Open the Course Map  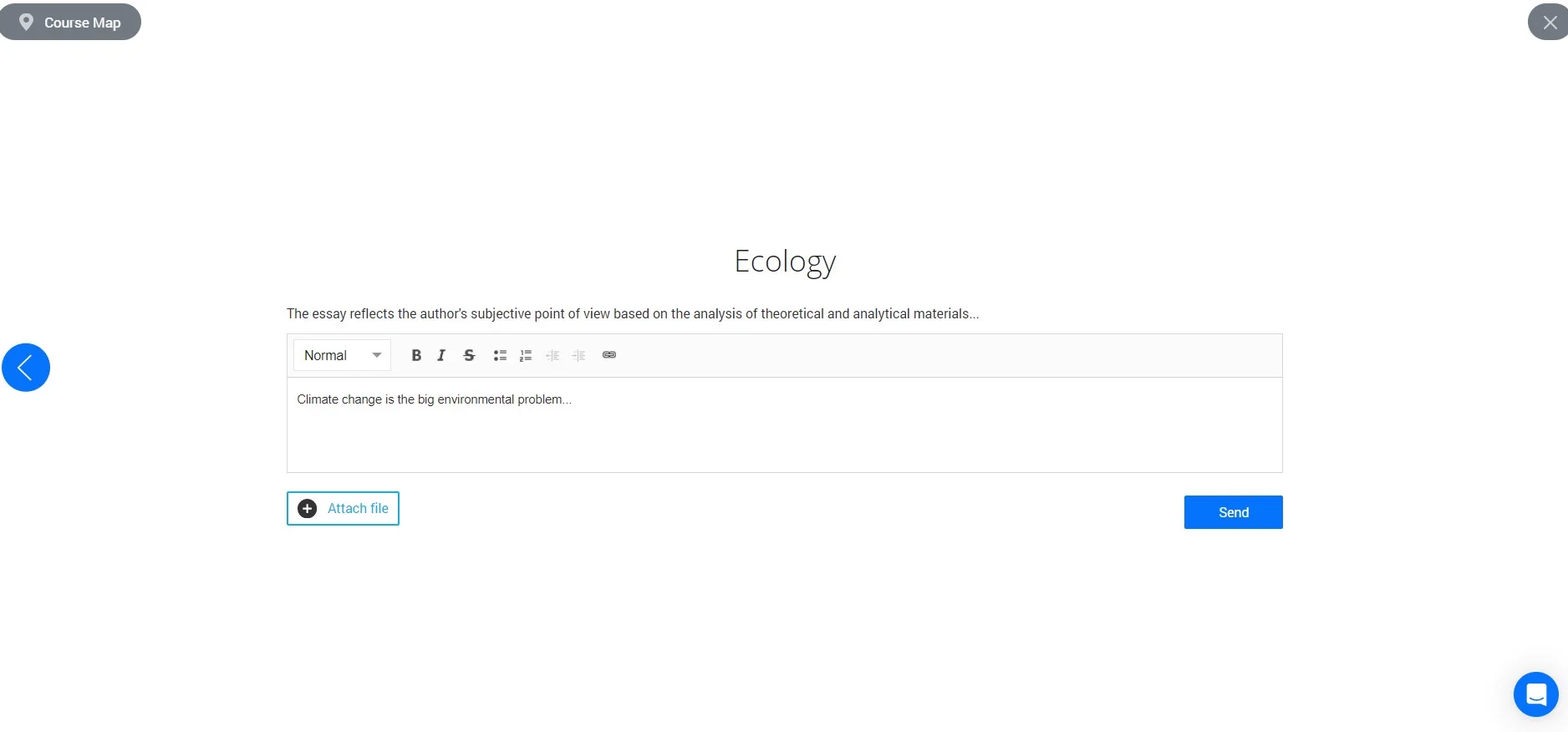tap(71, 23)
